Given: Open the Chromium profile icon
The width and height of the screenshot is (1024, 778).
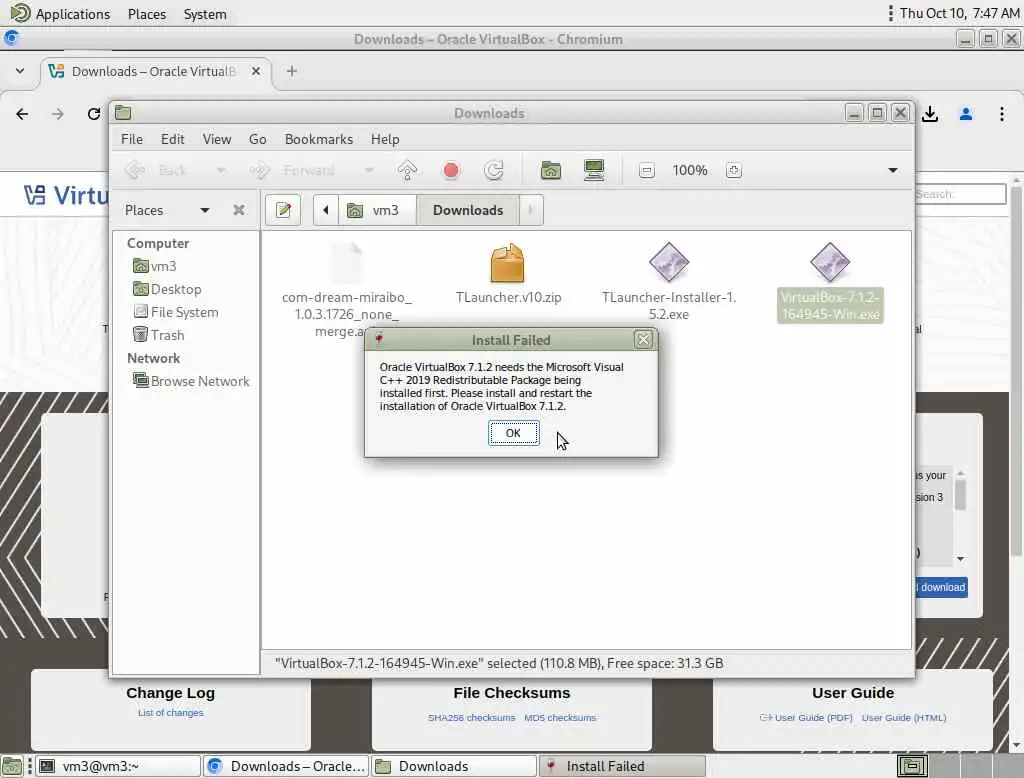Looking at the screenshot, I should pyautogui.click(x=966, y=114).
